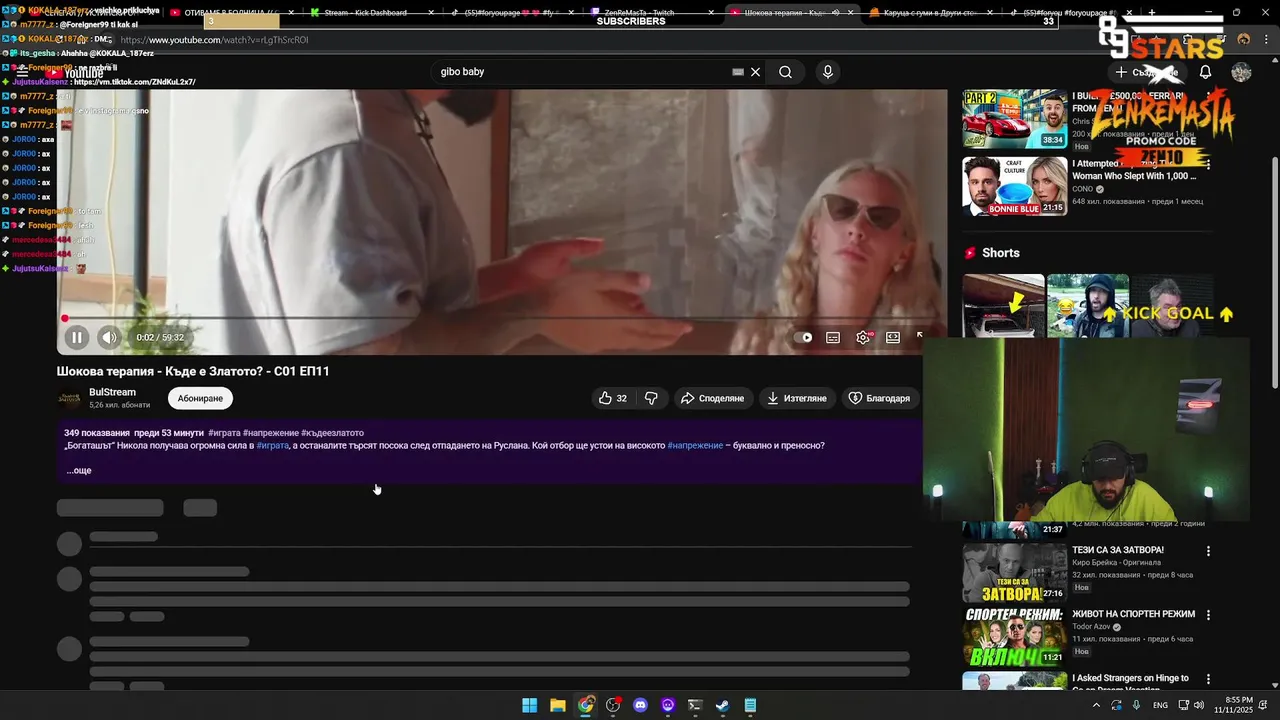
Task: Open the Windows Start menu
Action: [529, 705]
